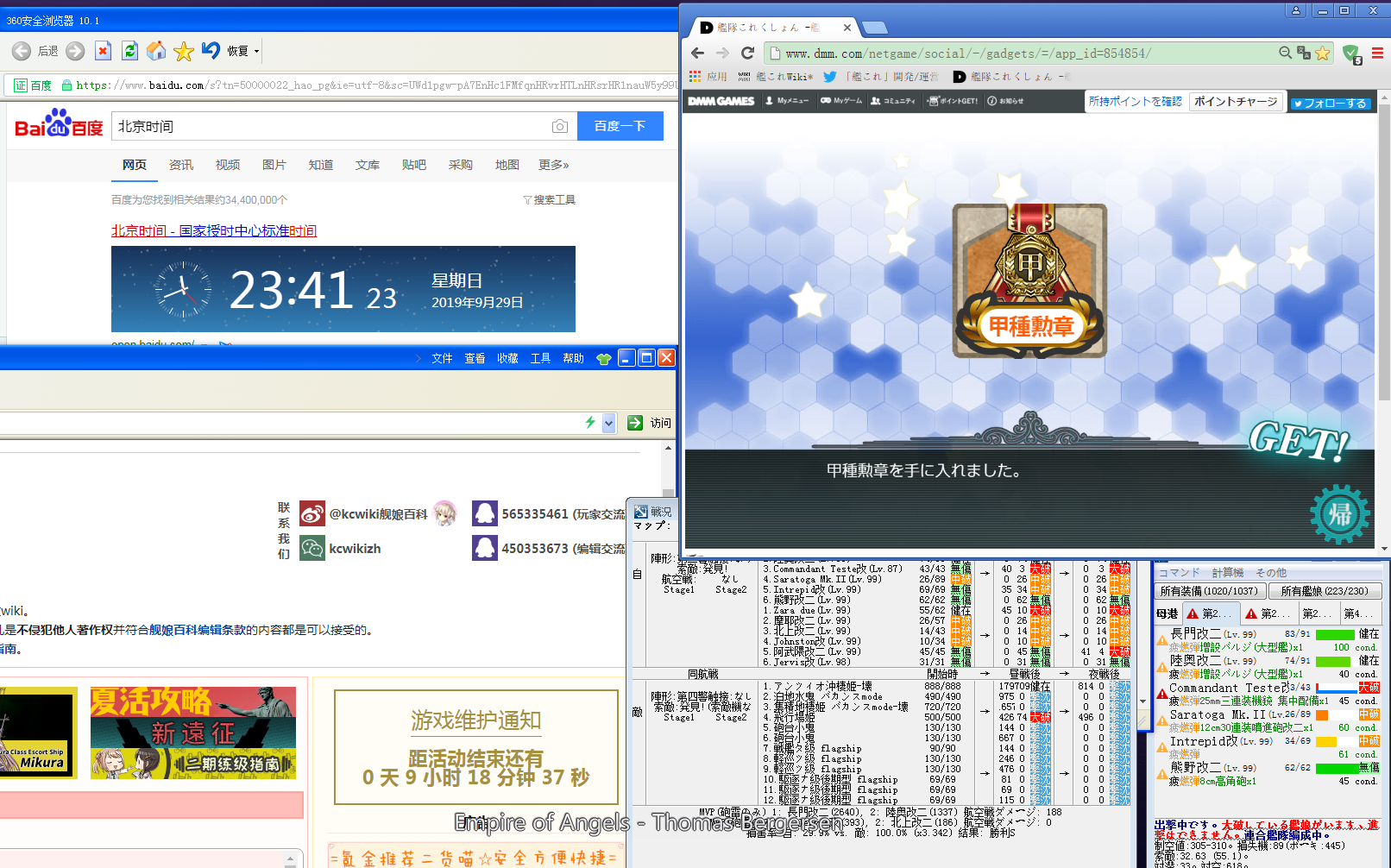Screen dimensions: 1391x868
Task: Click the 所有装備 (1020/1037) button
Action: (1210, 591)
